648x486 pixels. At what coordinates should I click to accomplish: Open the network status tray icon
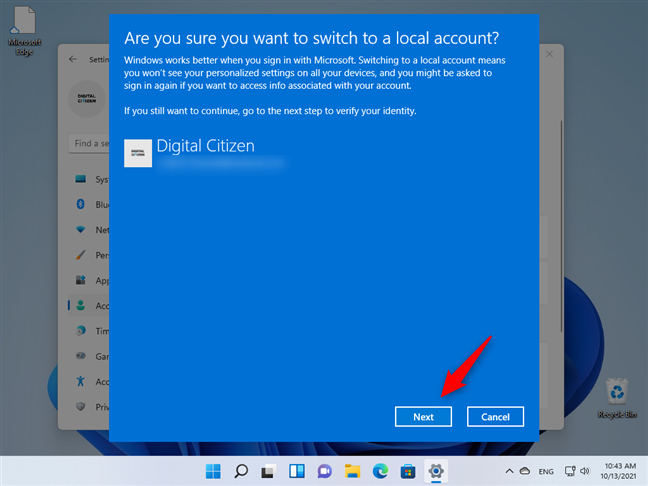click(570, 471)
